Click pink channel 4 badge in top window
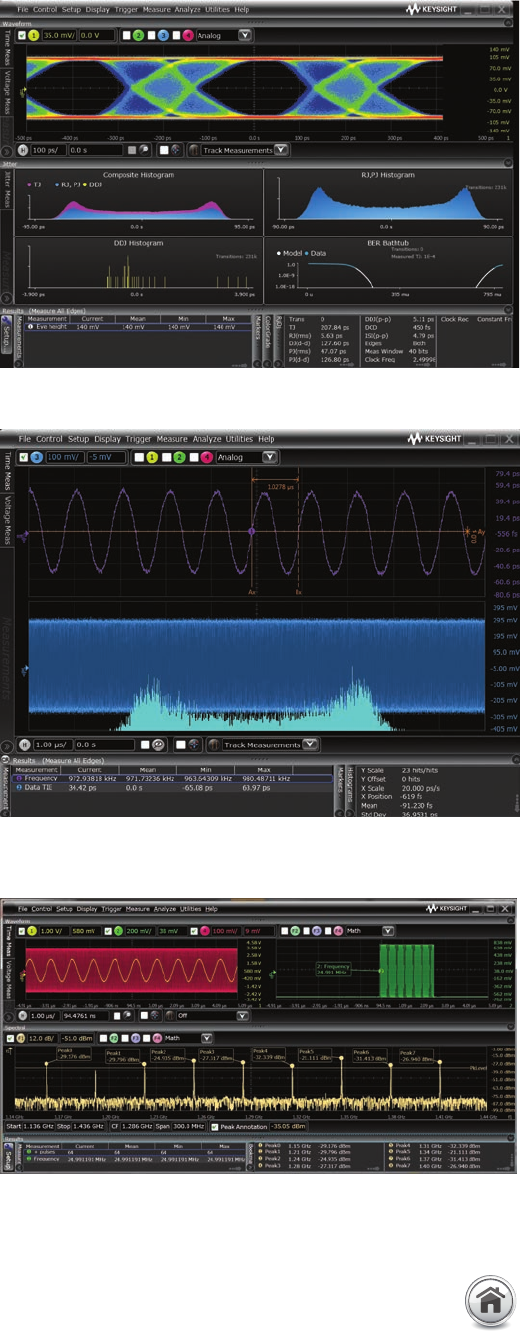 (188, 35)
